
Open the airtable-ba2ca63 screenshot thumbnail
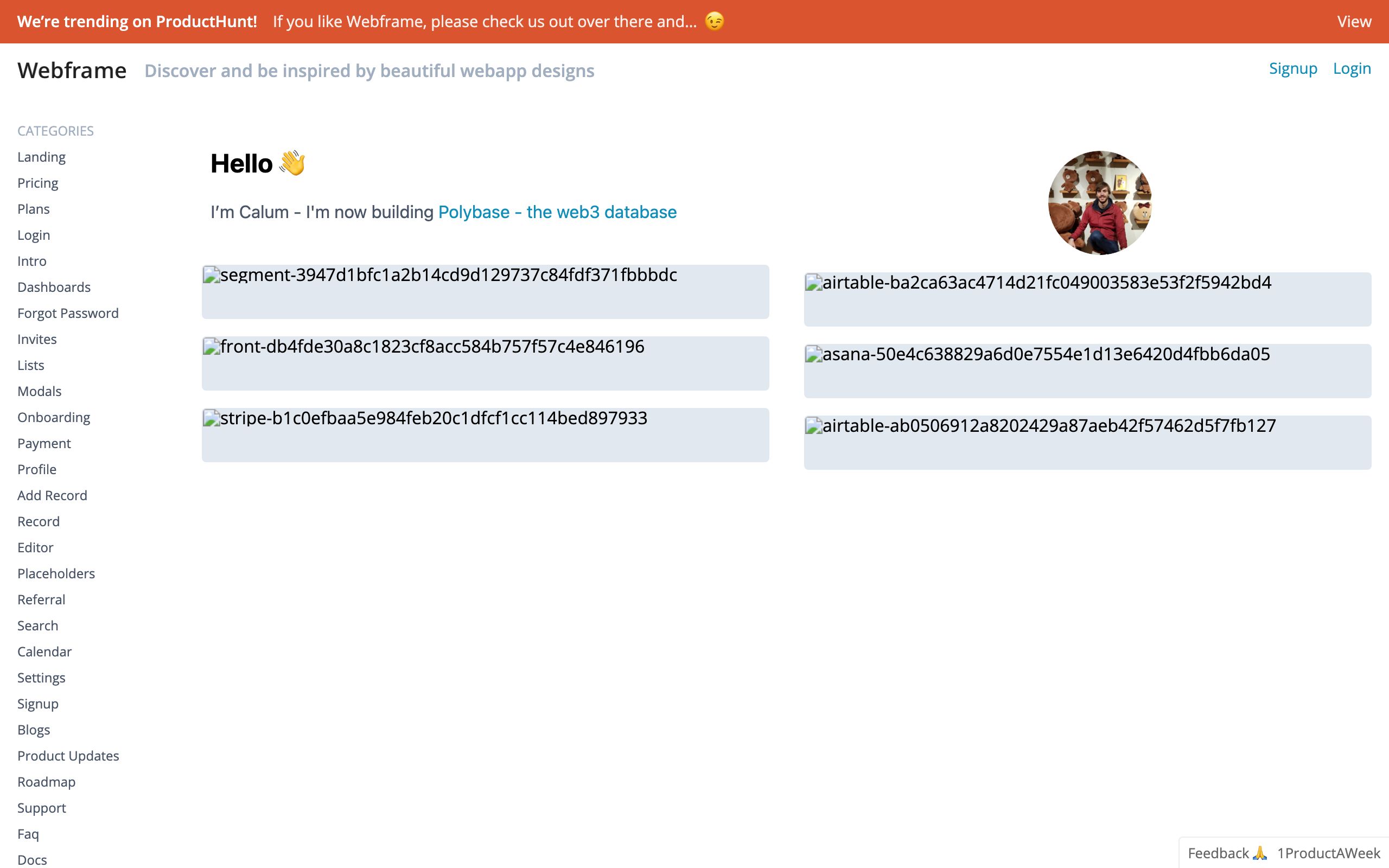[x=1088, y=299]
